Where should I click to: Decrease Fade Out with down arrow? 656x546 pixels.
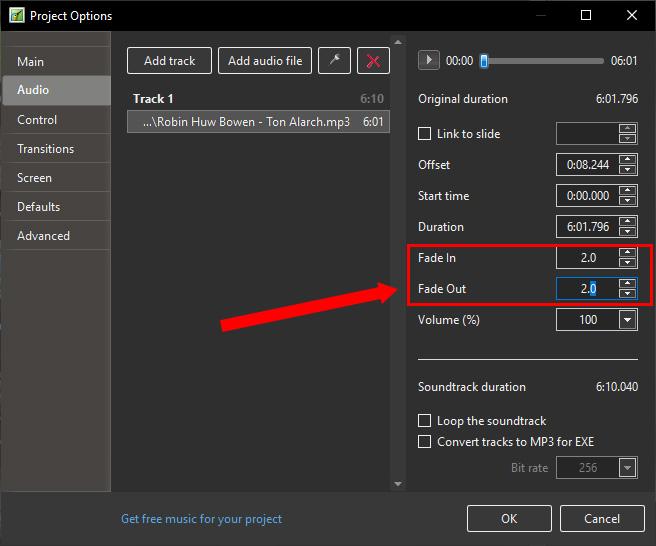pos(627,293)
